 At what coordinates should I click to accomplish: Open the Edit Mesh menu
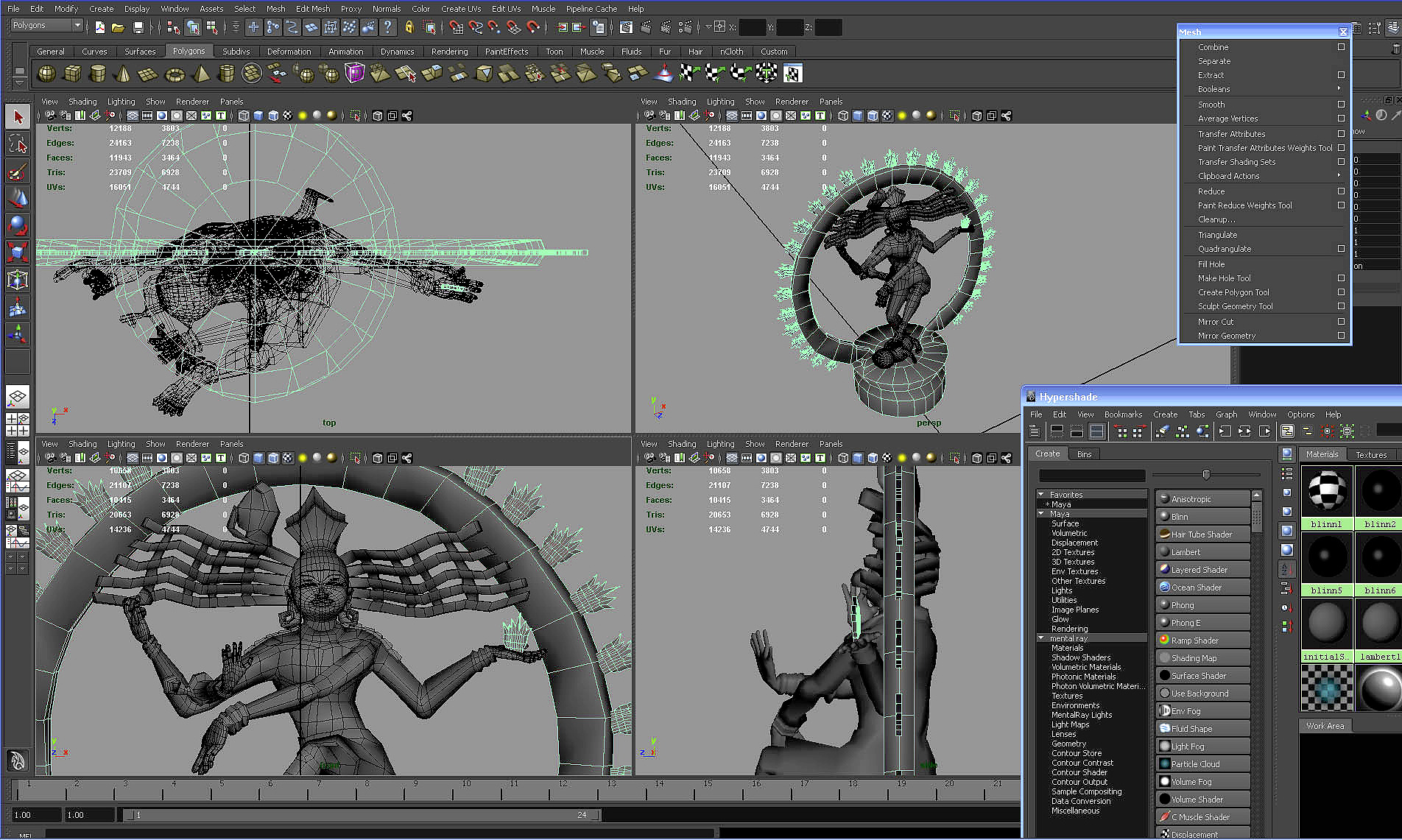pos(313,9)
